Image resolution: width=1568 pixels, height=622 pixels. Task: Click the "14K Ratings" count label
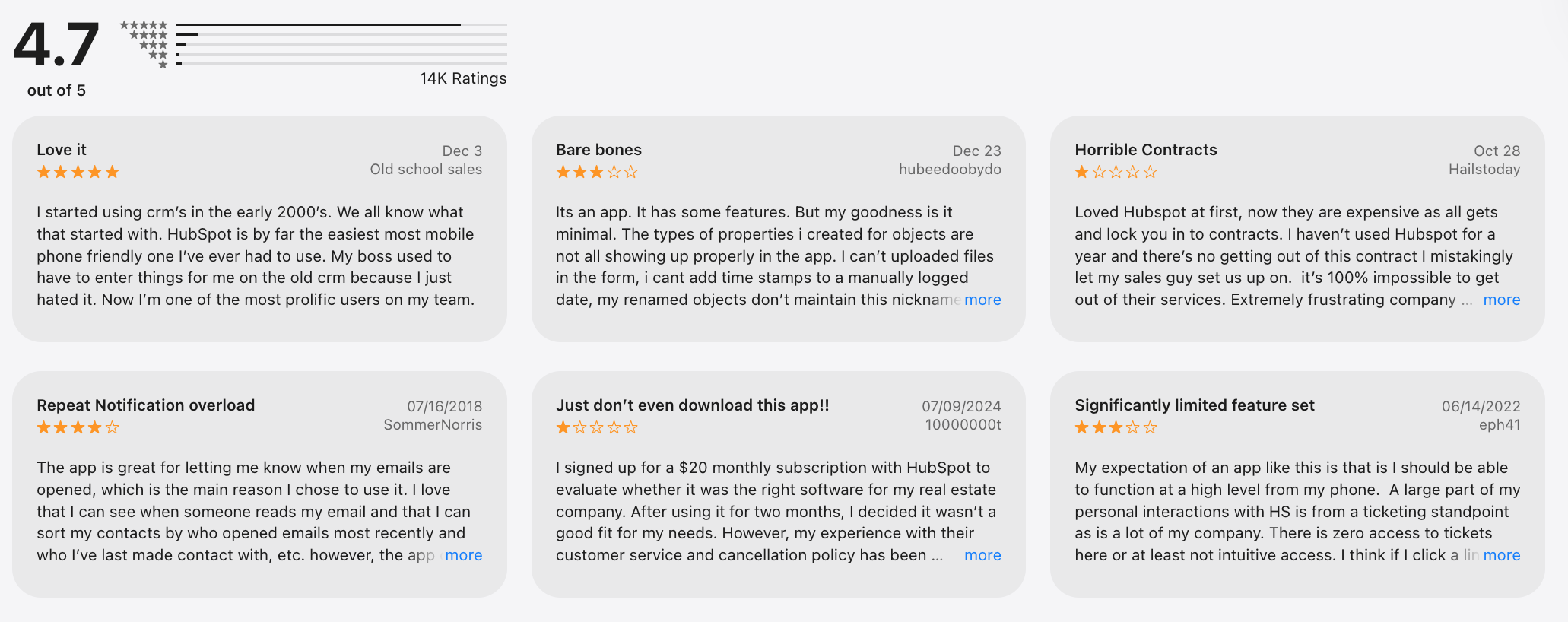463,78
